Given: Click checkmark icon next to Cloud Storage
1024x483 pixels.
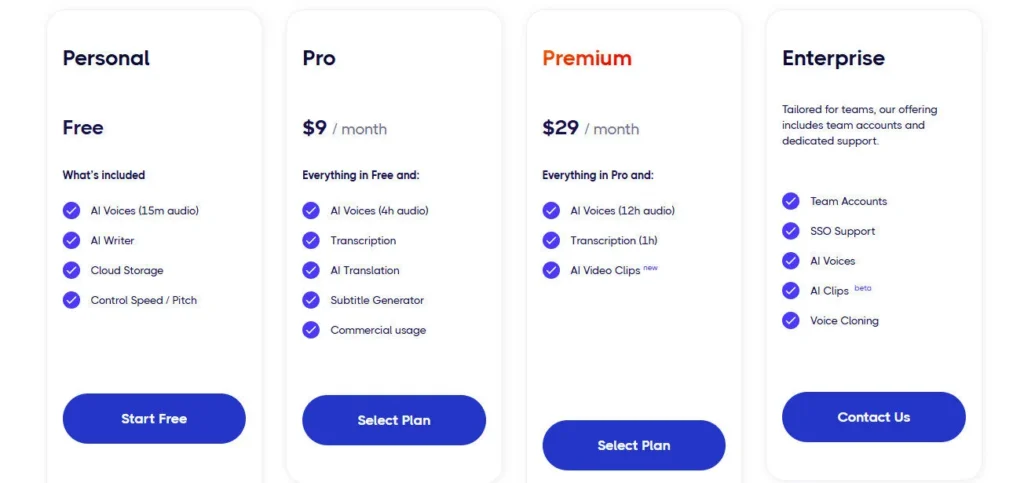Looking at the screenshot, I should (71, 270).
